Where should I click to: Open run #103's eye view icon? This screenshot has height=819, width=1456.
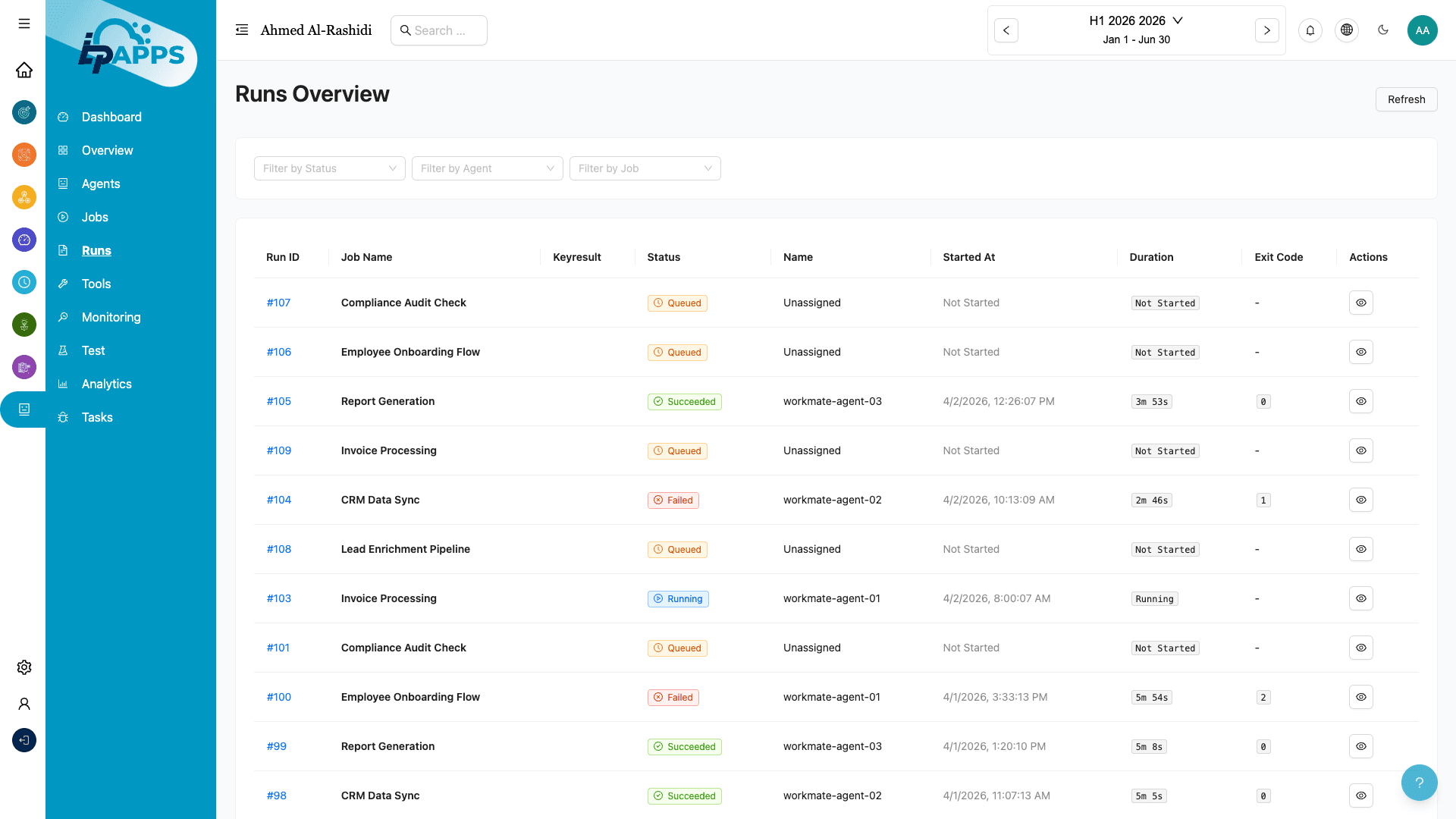[1360, 598]
